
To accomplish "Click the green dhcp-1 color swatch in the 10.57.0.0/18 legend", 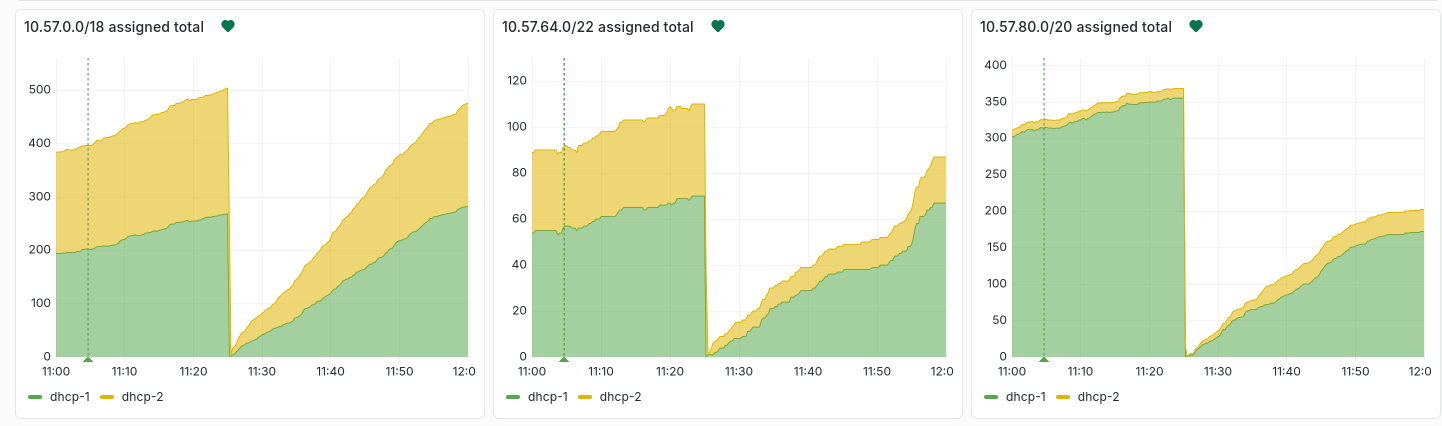I will 36,397.
